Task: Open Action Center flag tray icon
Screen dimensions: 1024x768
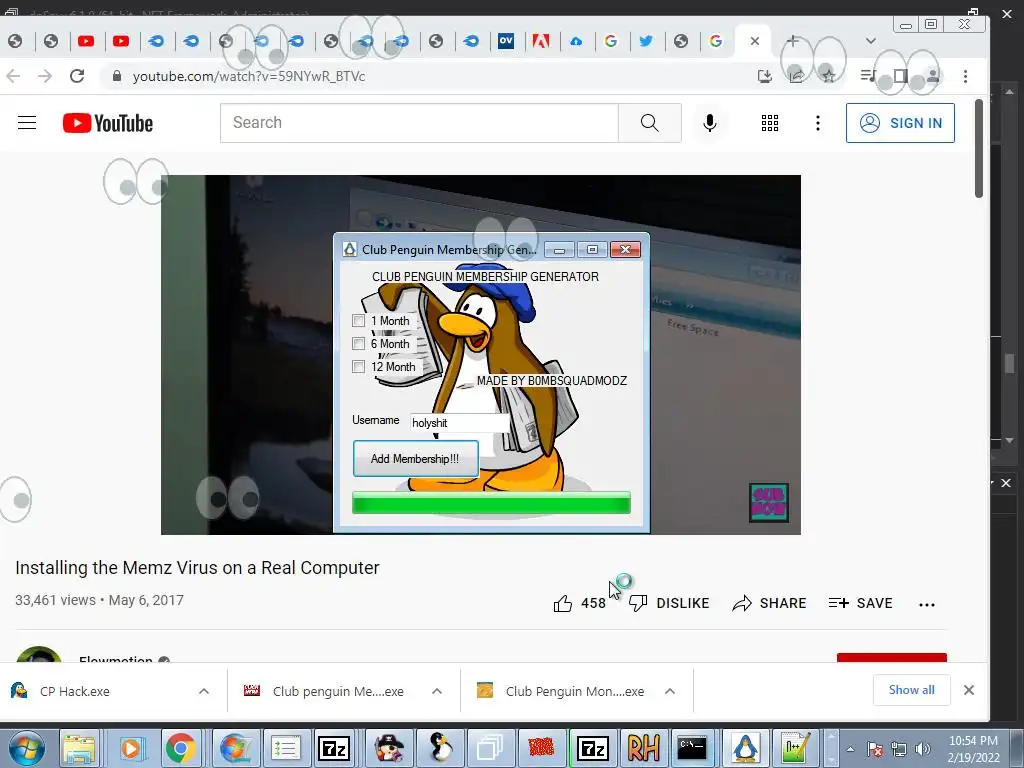Action: 875,749
